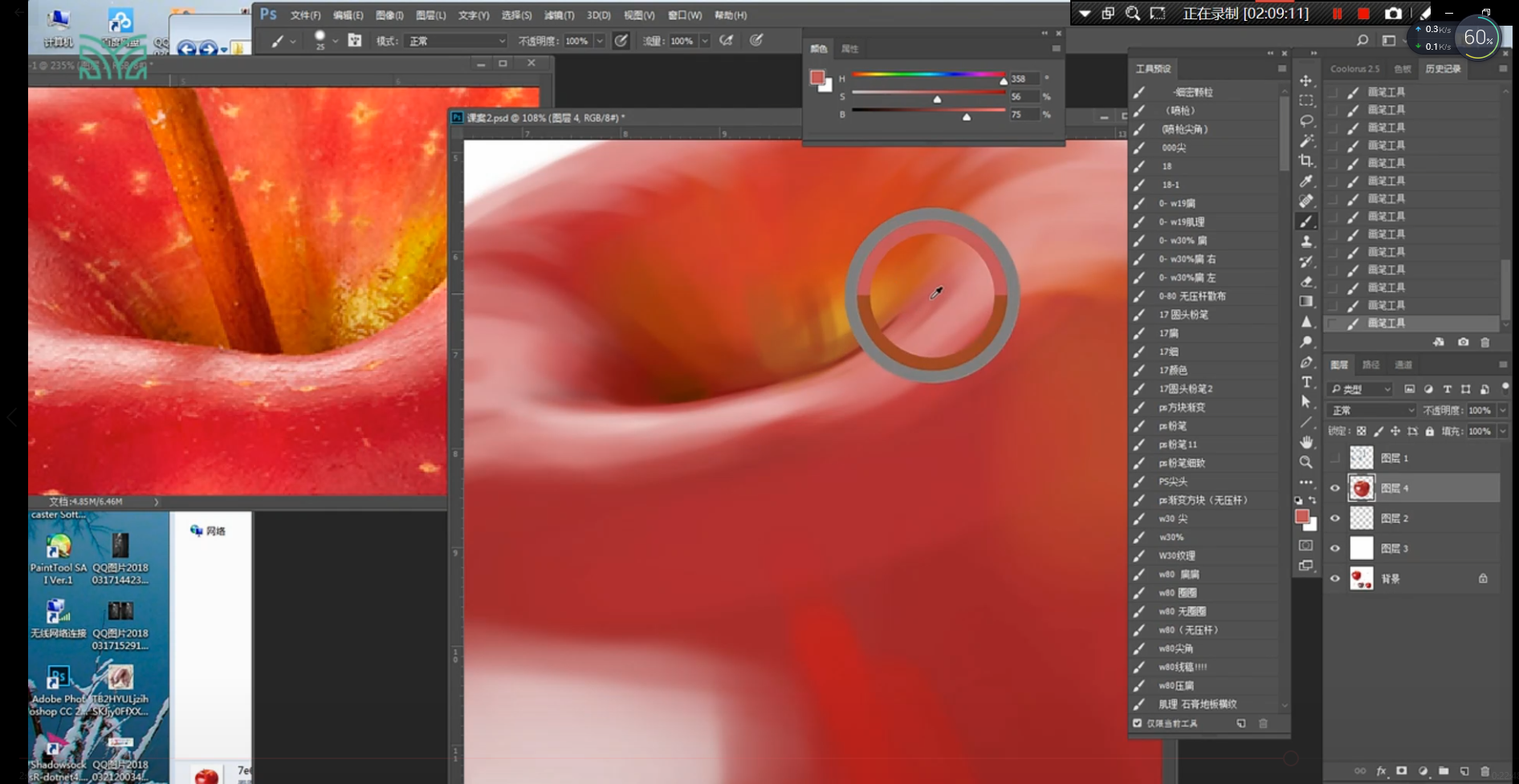Open the 文件(F) menu

pyautogui.click(x=305, y=15)
